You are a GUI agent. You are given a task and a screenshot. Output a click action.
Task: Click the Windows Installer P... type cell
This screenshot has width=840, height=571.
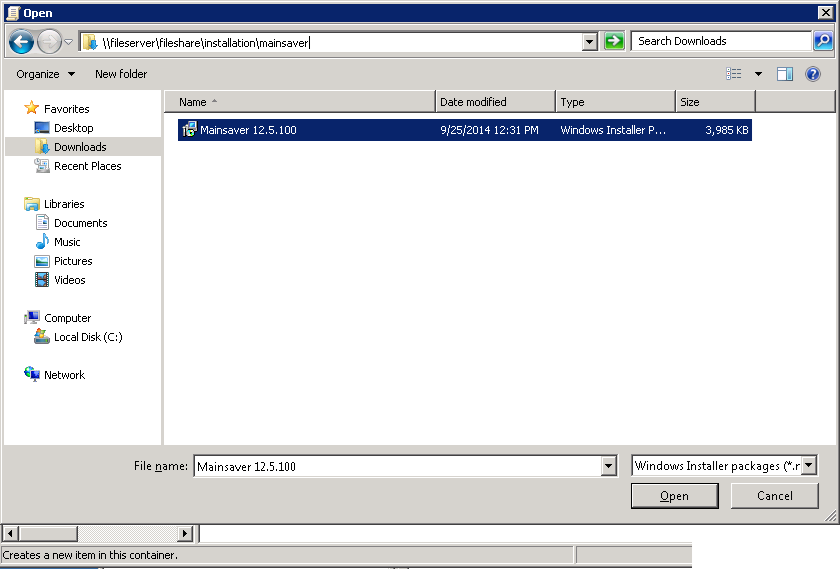[x=613, y=130]
